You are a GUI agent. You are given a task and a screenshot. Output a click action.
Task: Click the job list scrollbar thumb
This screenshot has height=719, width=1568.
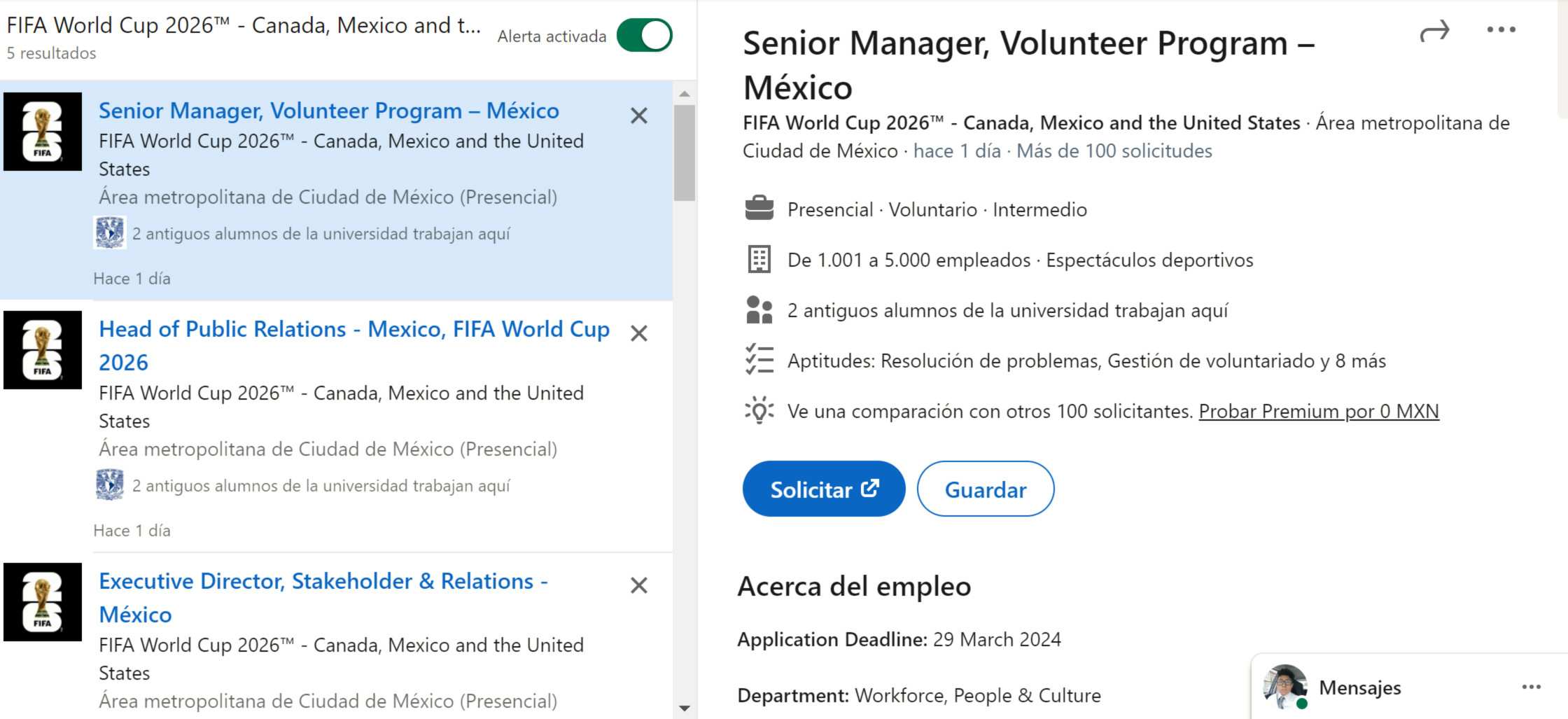pos(685,153)
